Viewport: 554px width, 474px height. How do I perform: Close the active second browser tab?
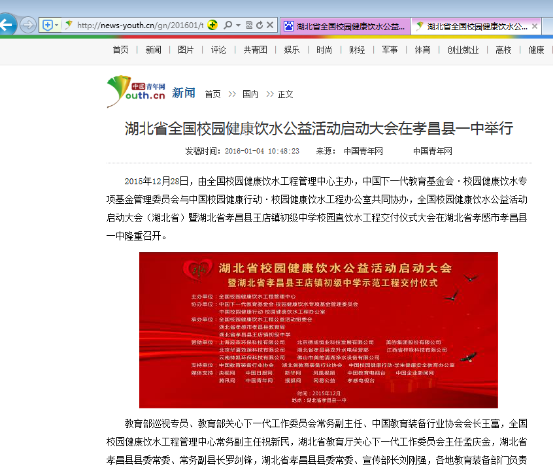coord(535,26)
